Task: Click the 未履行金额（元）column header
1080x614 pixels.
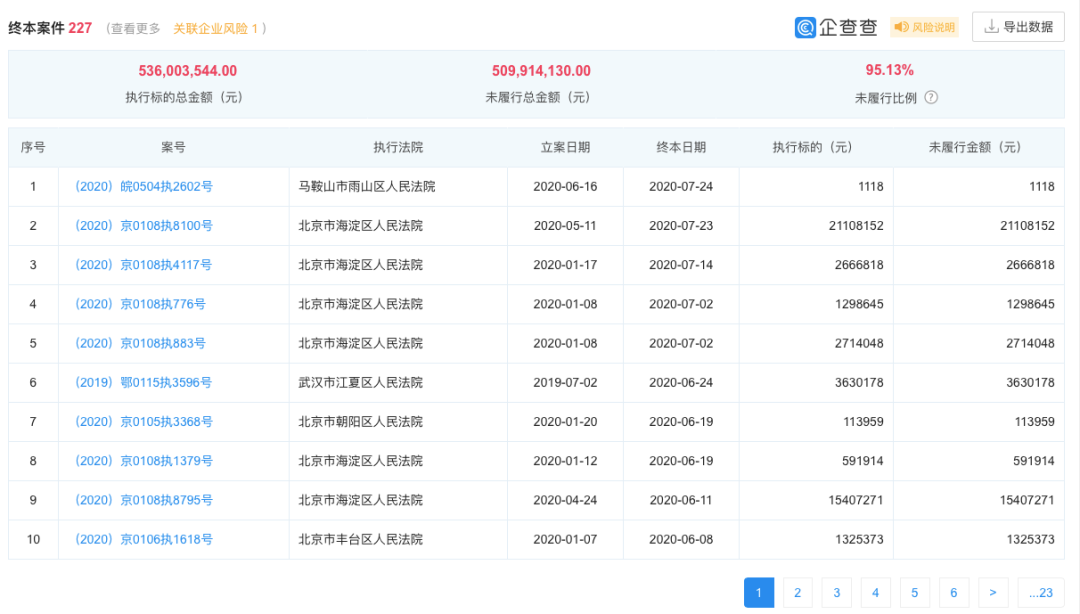Action: pos(975,147)
